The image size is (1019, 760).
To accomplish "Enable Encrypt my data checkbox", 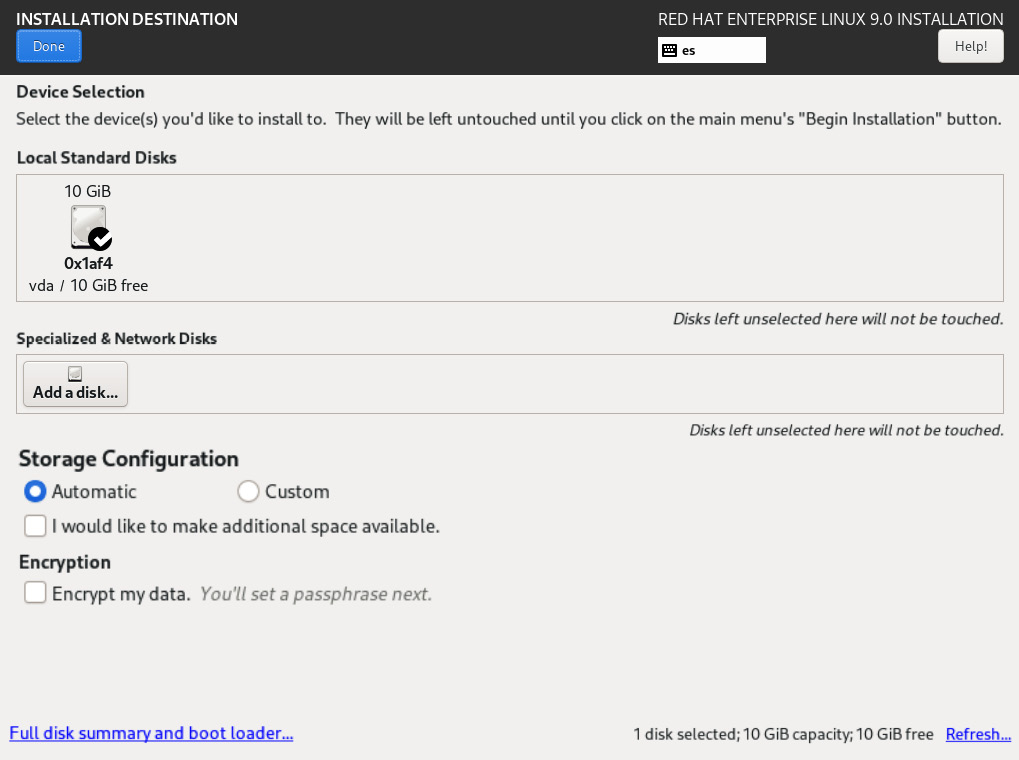I will 35,593.
